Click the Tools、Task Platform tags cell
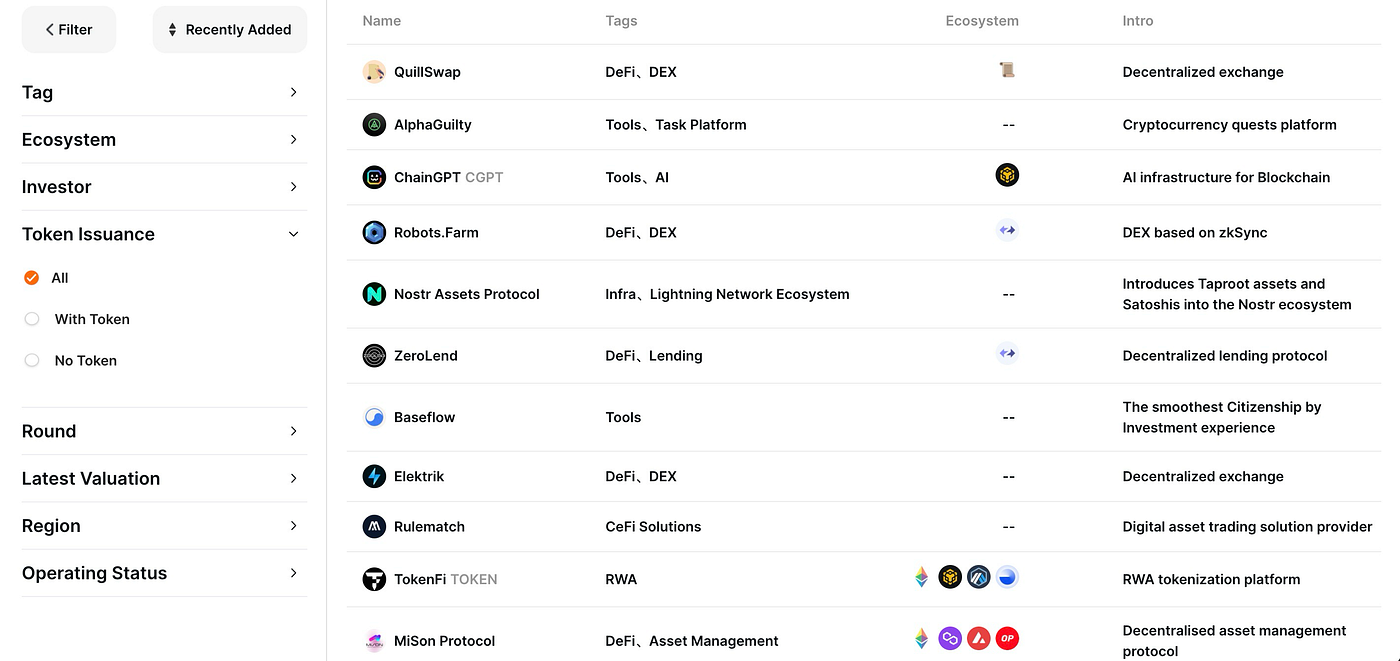1400x661 pixels. (x=676, y=125)
